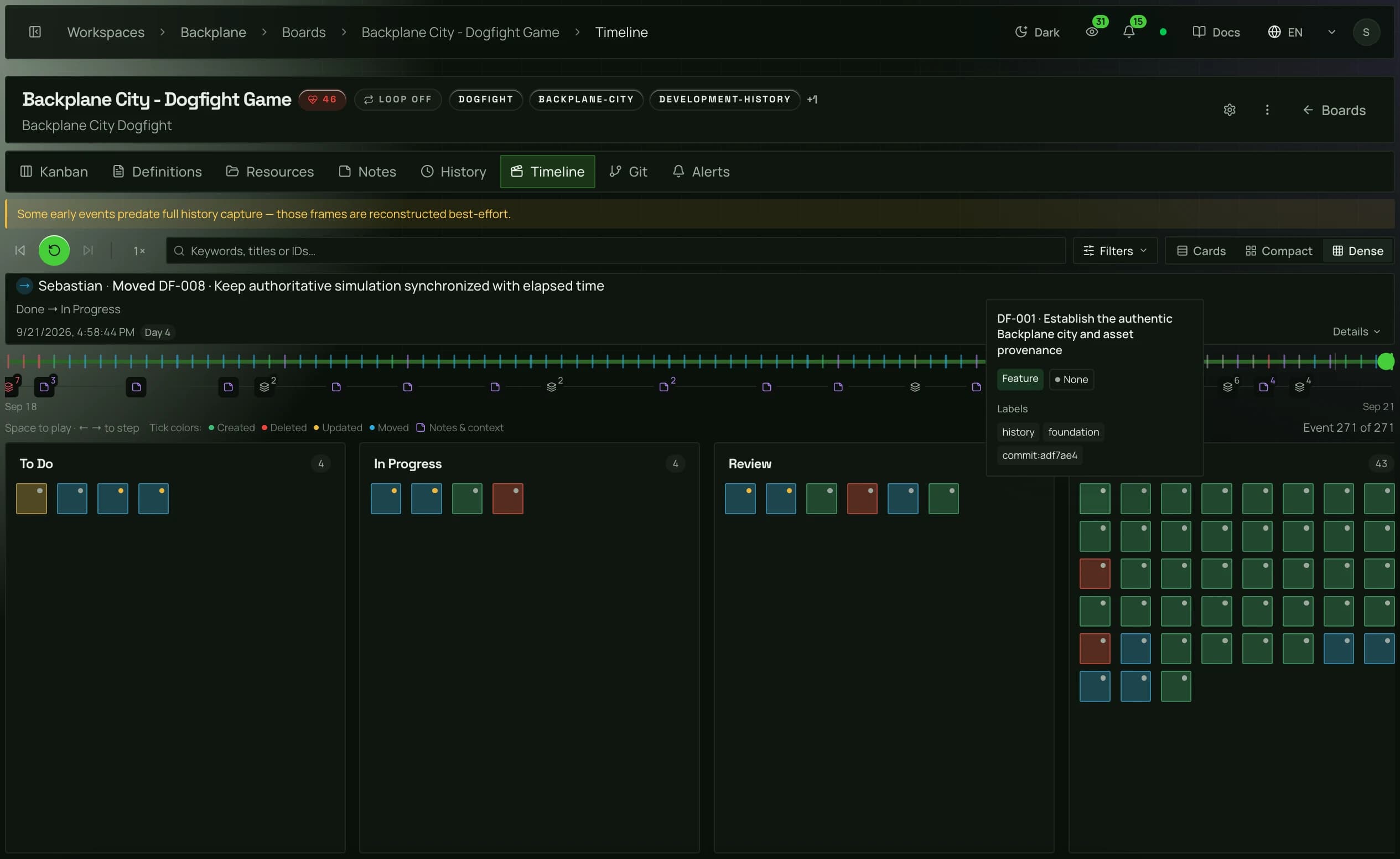Toggle LOOP OFF setting
1400x859 pixels.
tap(398, 100)
